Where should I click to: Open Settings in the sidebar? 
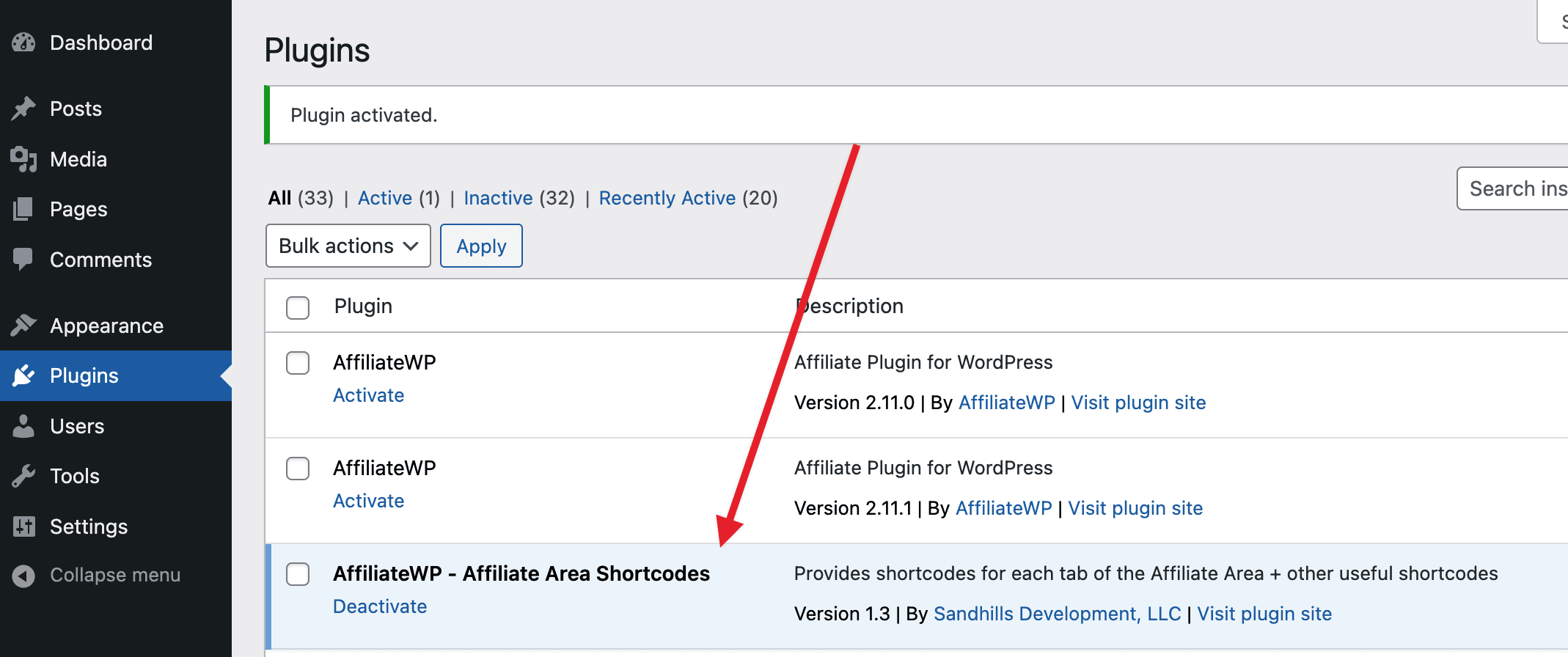[x=89, y=526]
